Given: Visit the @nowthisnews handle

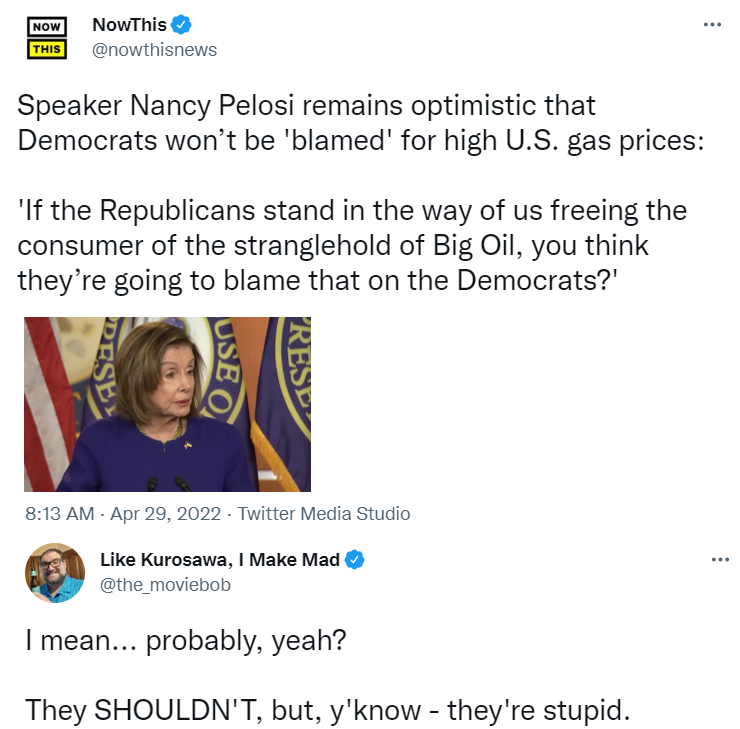Looking at the screenshot, I should pyautogui.click(x=154, y=49).
